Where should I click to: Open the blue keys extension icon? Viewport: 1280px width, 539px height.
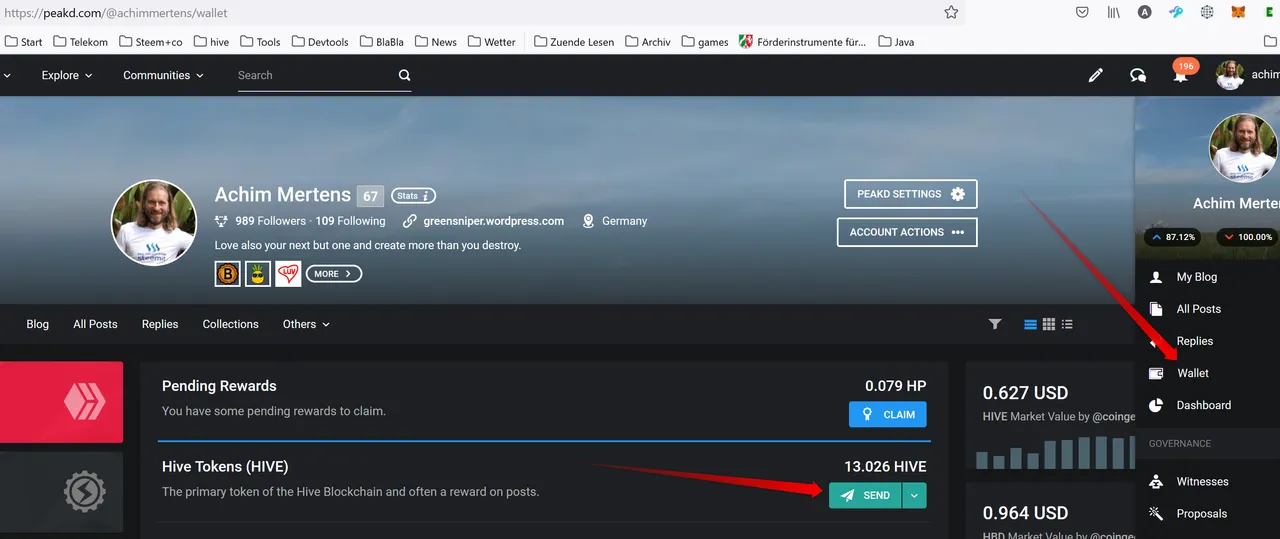click(1176, 13)
